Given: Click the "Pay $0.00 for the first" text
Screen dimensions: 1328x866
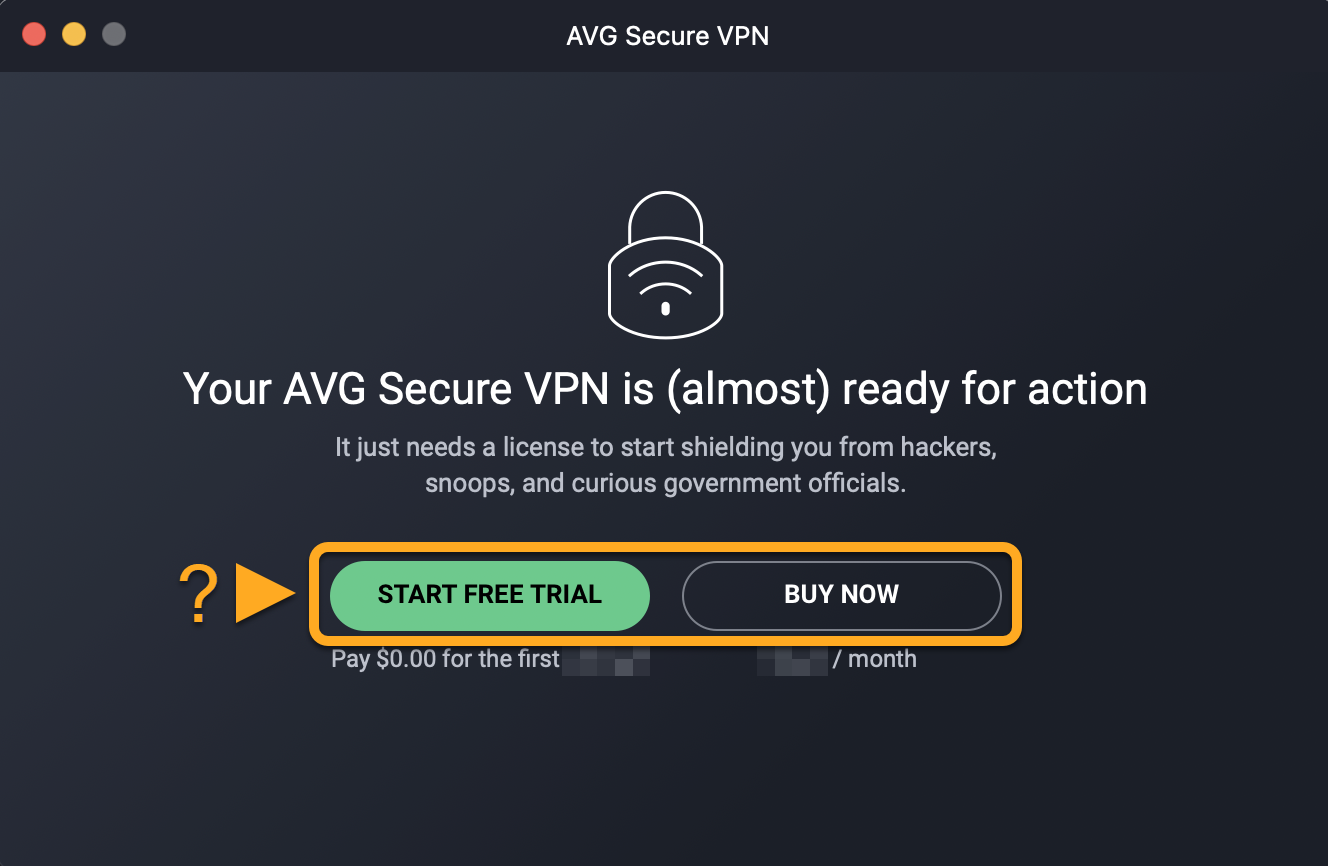Looking at the screenshot, I should click(x=445, y=659).
